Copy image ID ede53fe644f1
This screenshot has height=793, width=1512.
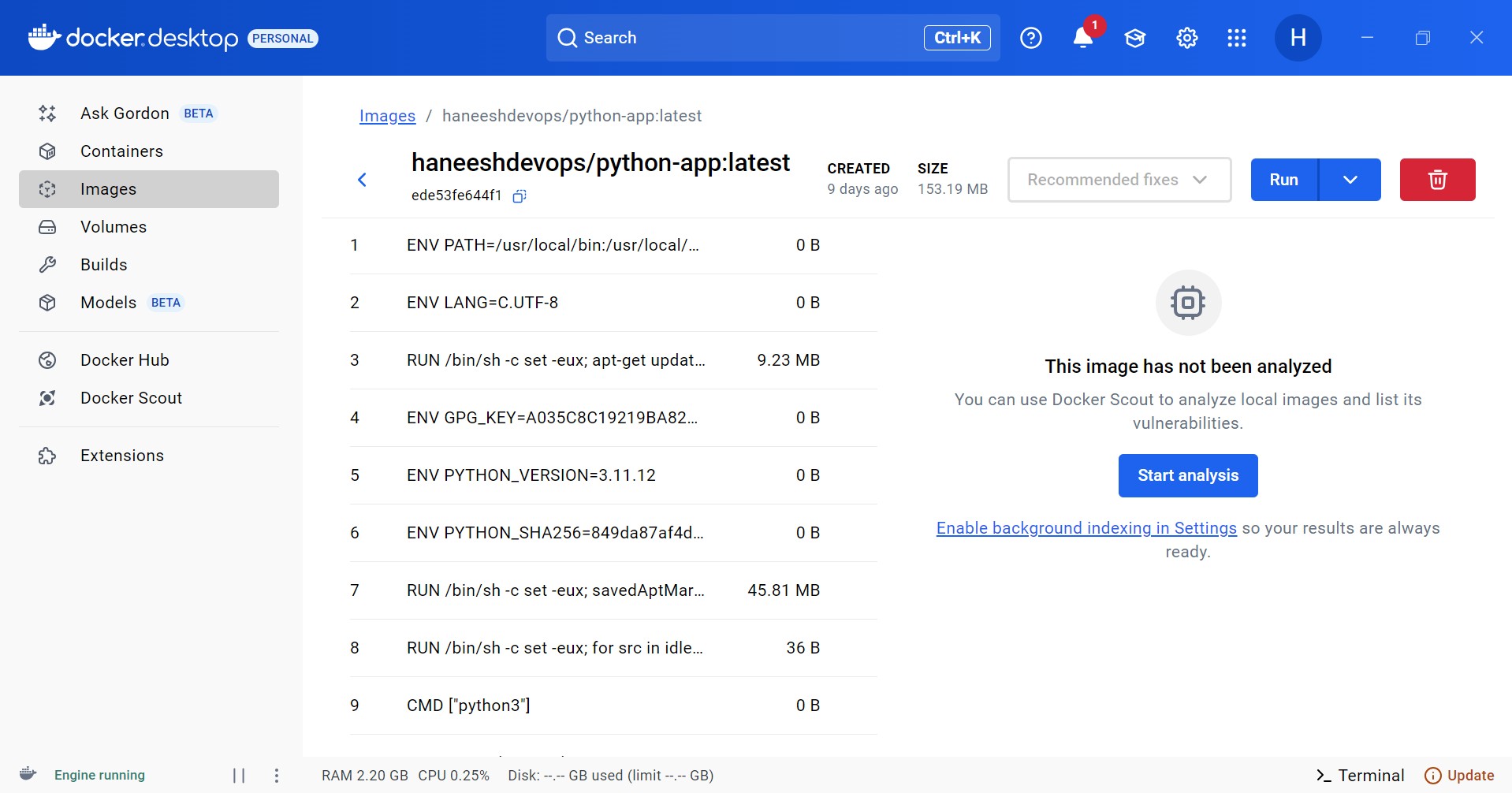pos(519,195)
